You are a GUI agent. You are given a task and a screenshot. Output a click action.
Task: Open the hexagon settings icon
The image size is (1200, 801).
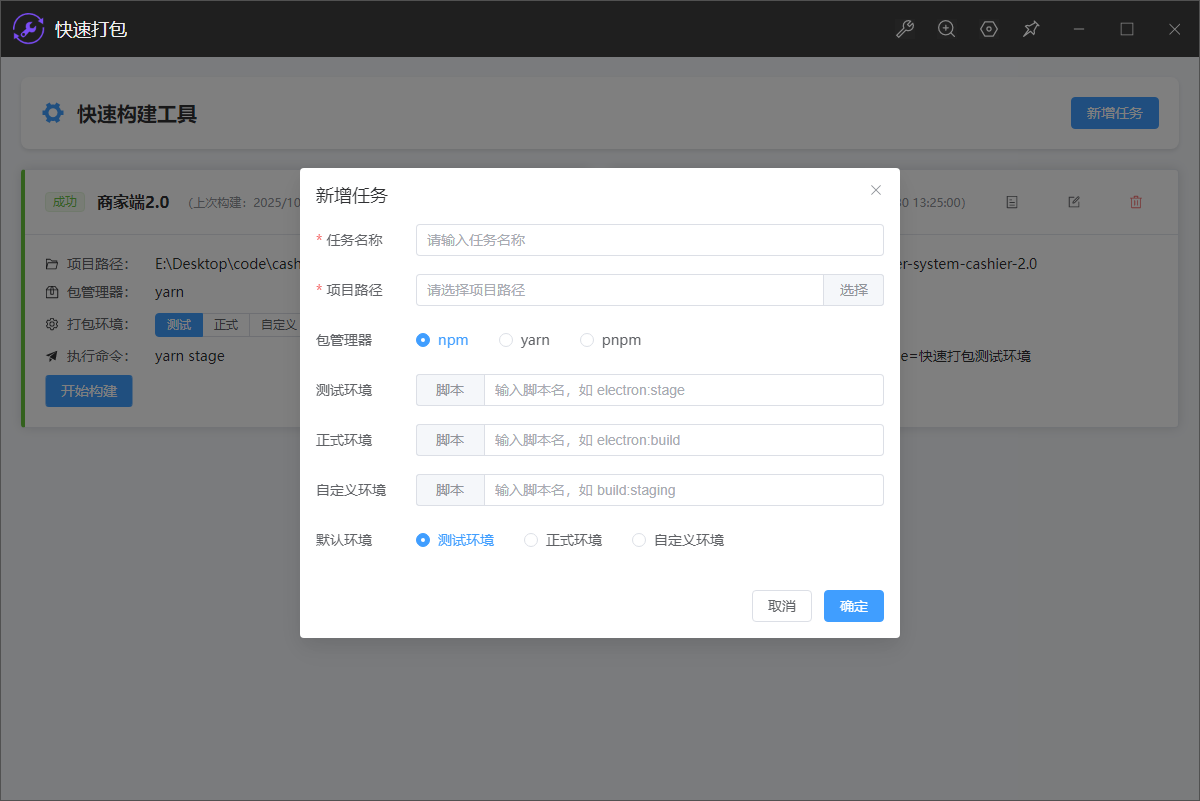(989, 29)
